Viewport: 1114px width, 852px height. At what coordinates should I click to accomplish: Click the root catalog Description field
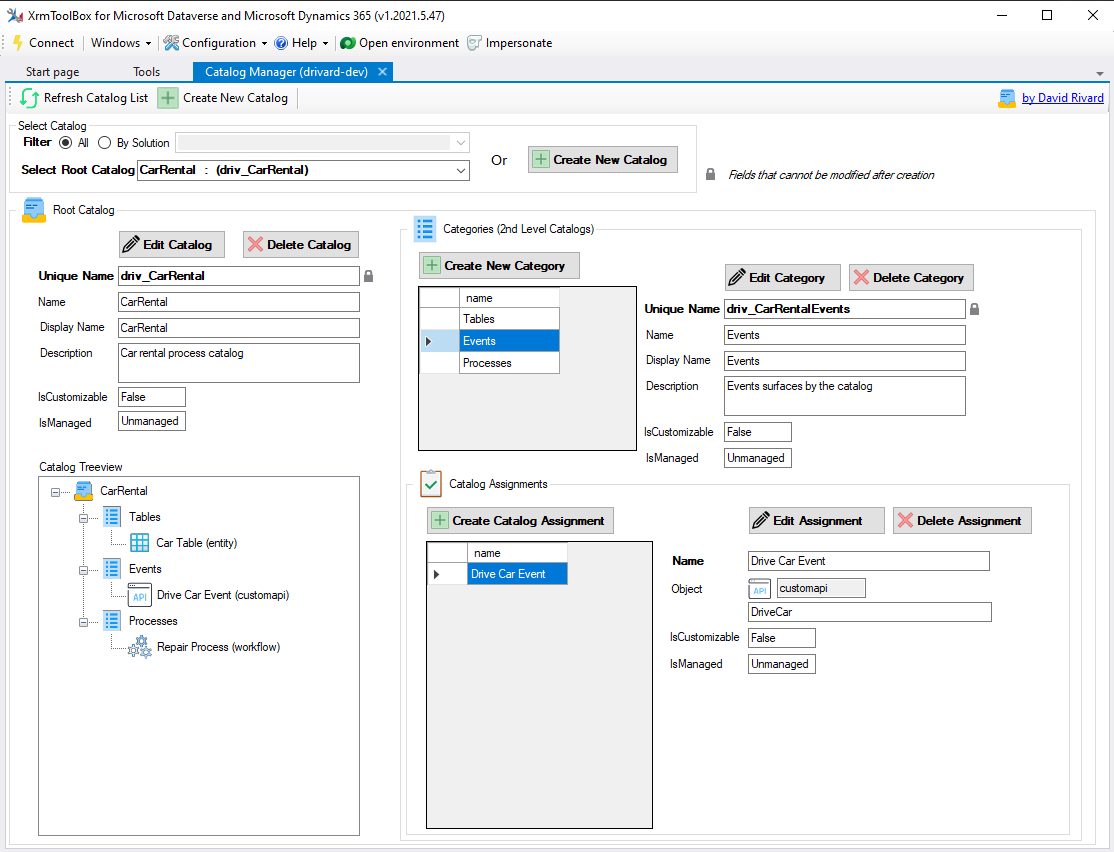[238, 363]
